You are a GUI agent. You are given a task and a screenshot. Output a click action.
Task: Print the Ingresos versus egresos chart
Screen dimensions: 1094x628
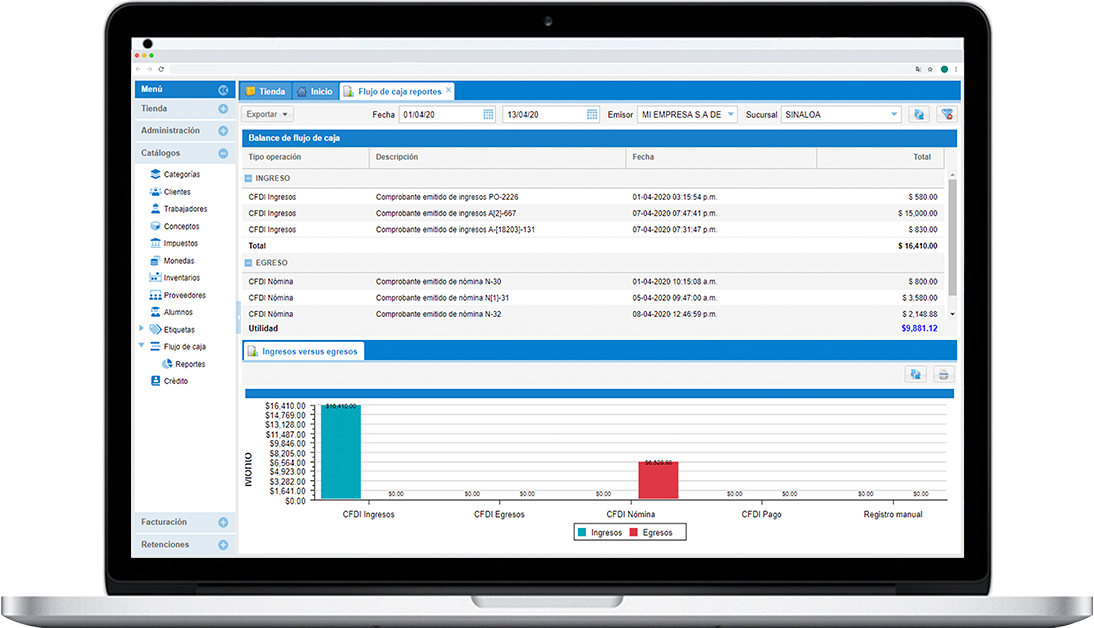pos(943,375)
